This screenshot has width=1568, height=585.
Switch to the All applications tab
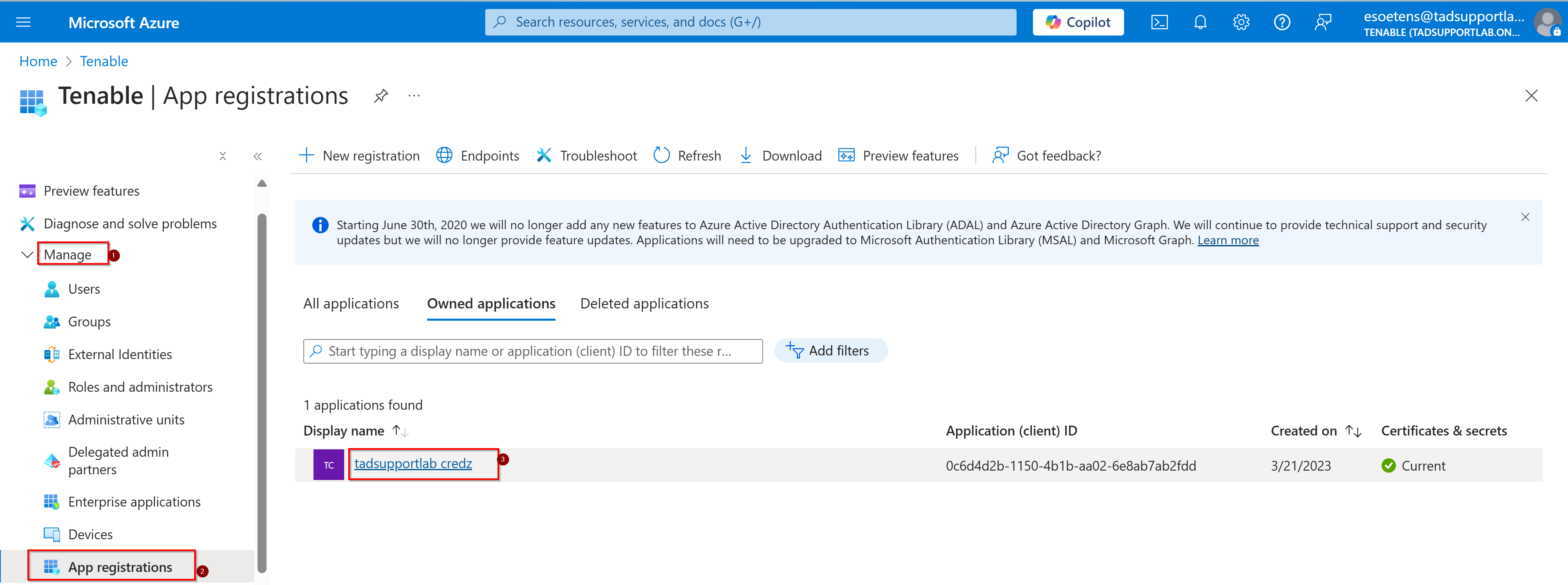351,304
